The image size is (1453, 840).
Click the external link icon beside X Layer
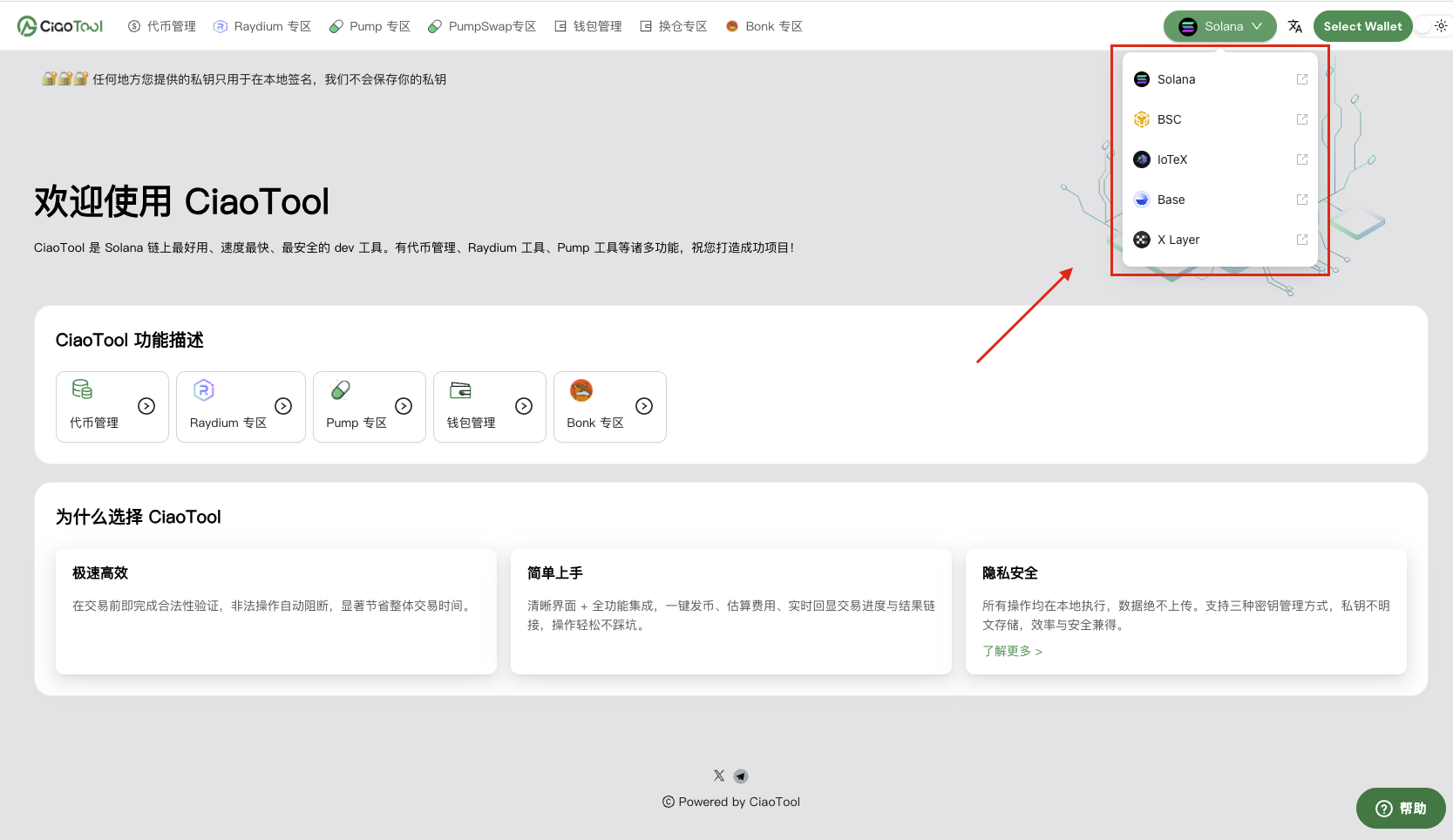pyautogui.click(x=1302, y=240)
